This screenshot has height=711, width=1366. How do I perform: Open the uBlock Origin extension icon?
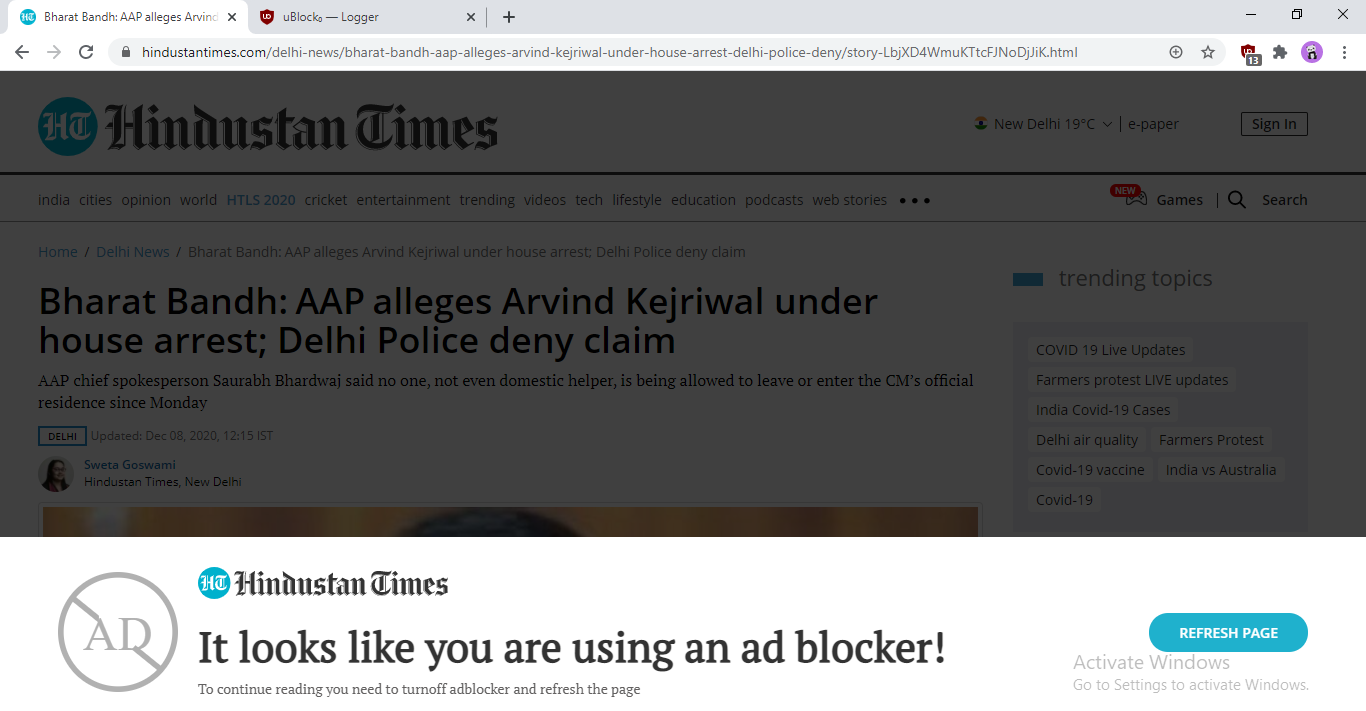coord(1250,54)
